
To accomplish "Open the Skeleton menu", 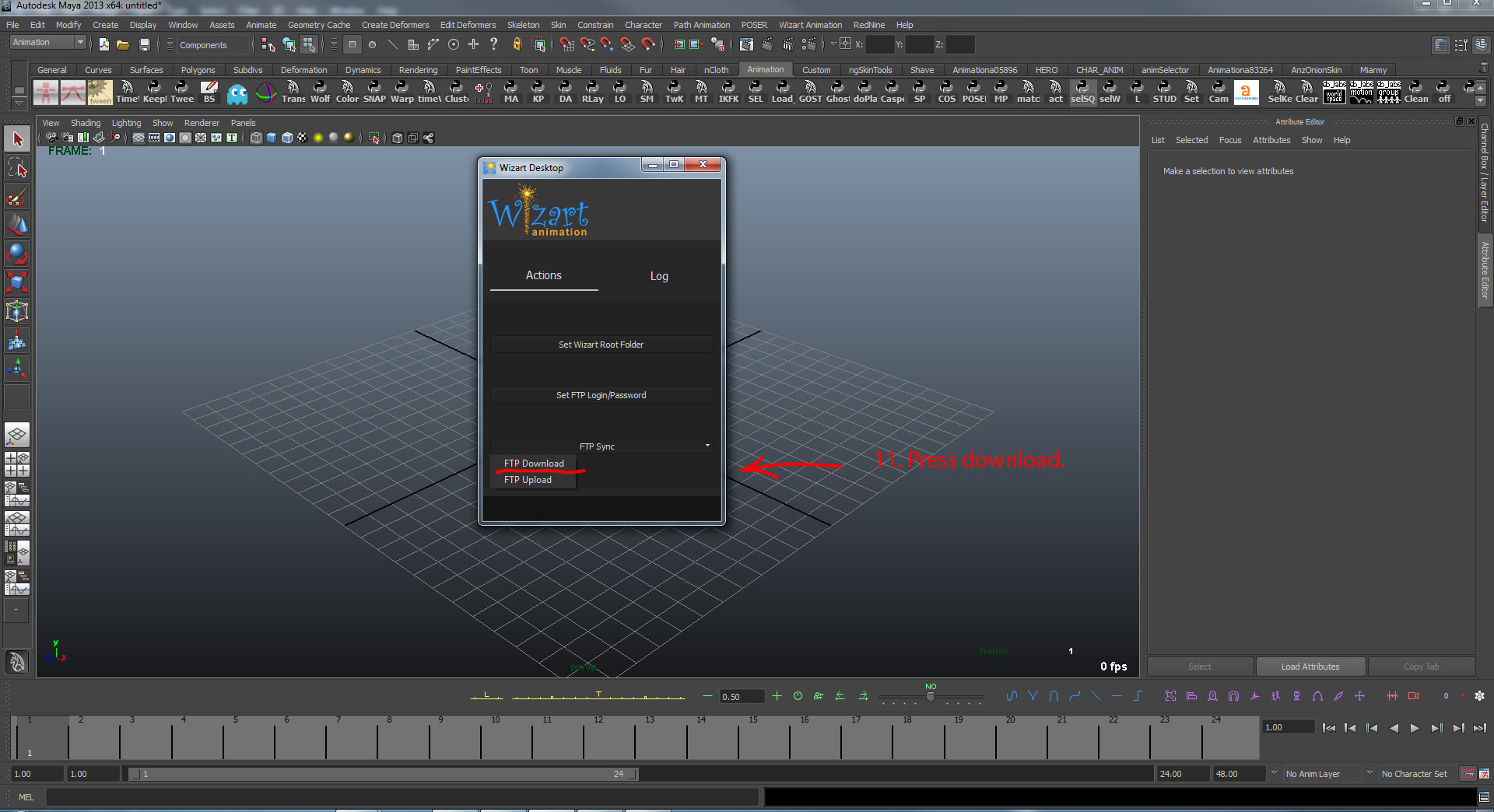I will [523, 25].
